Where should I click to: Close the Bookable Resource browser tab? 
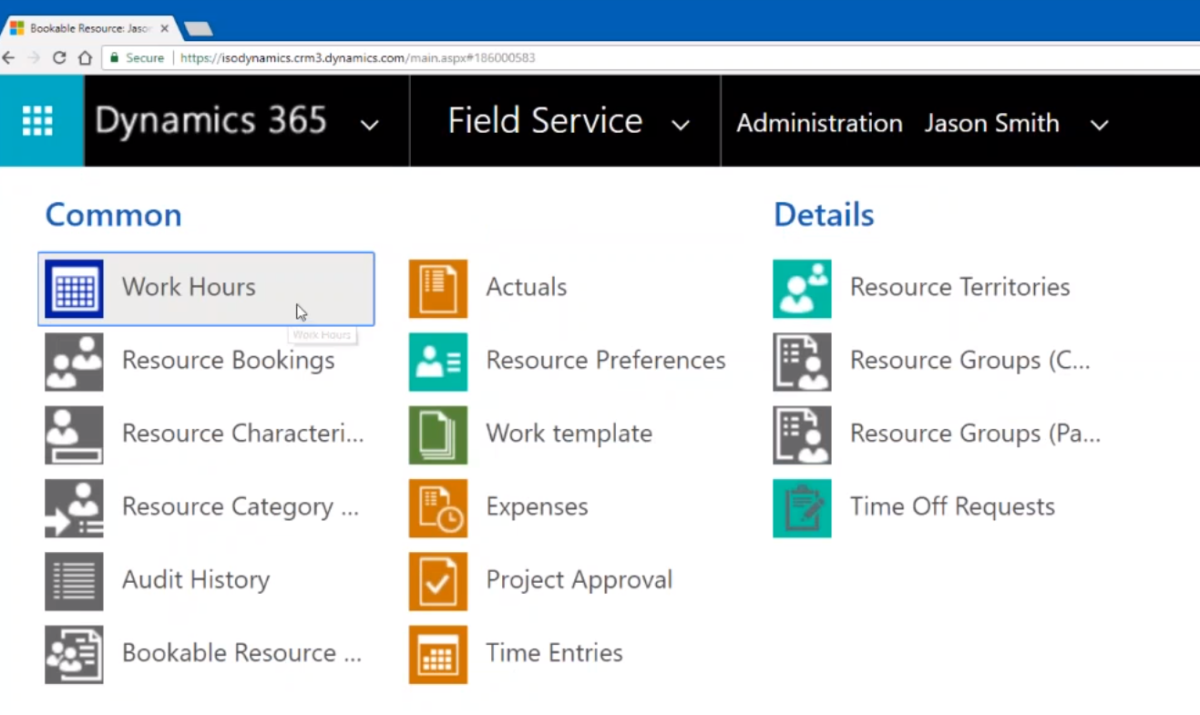164,29
